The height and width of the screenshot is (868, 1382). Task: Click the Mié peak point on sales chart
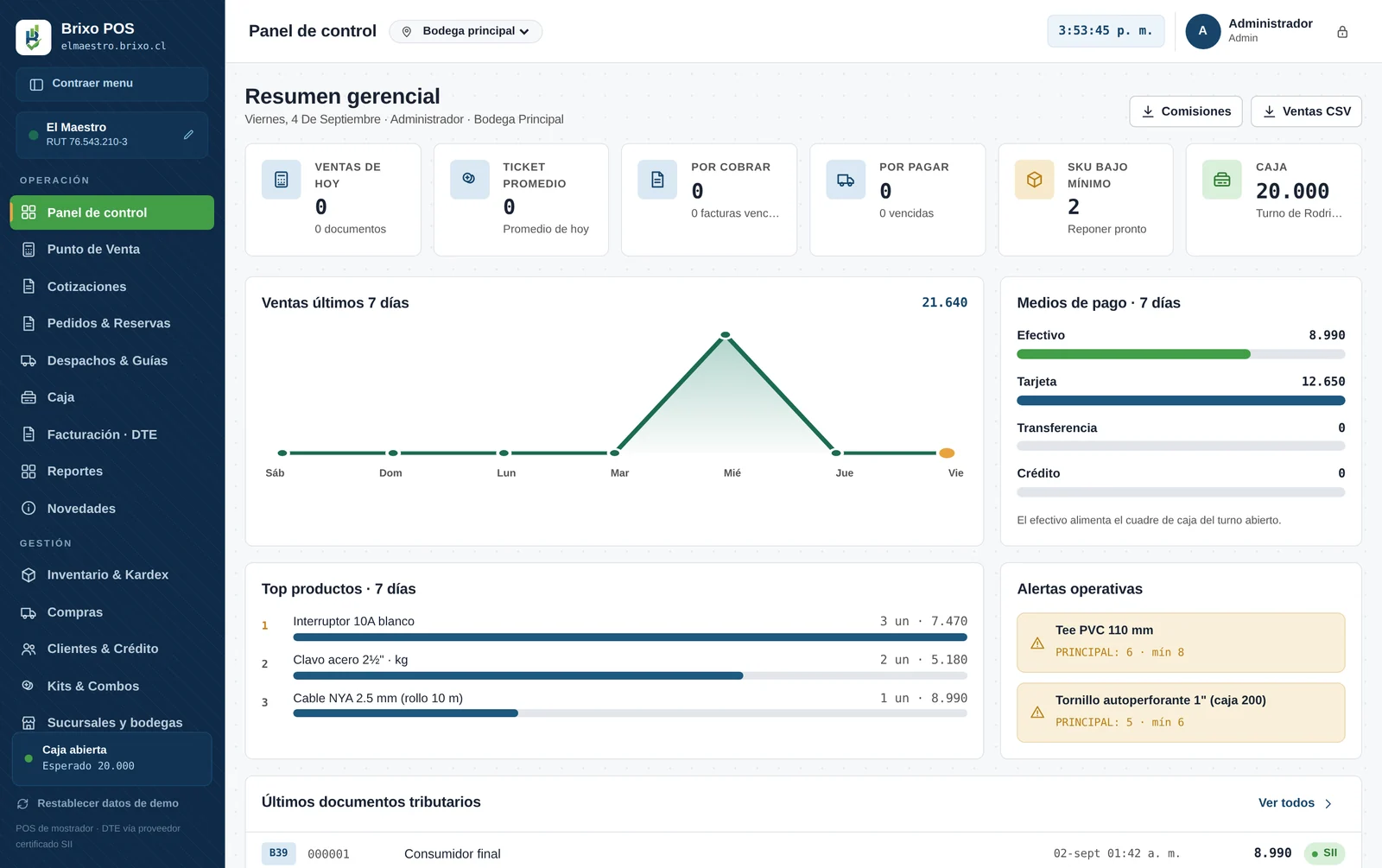[726, 335]
